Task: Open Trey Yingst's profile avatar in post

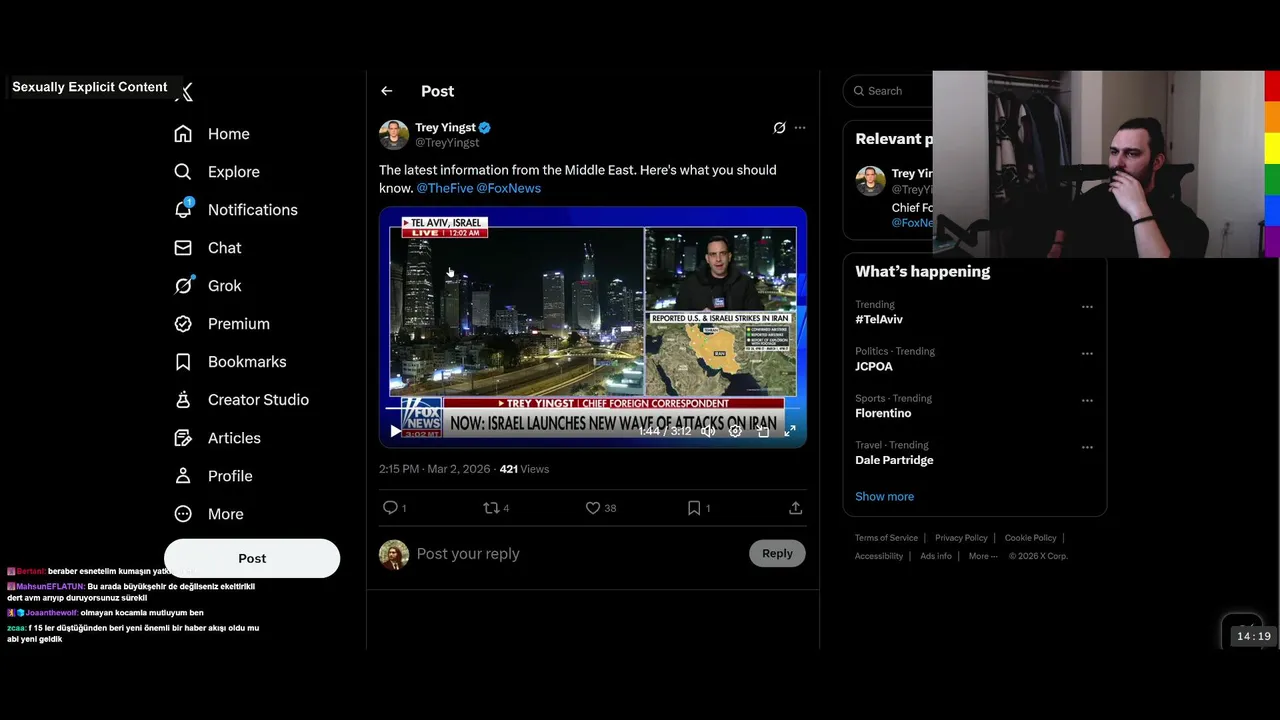Action: tap(394, 135)
